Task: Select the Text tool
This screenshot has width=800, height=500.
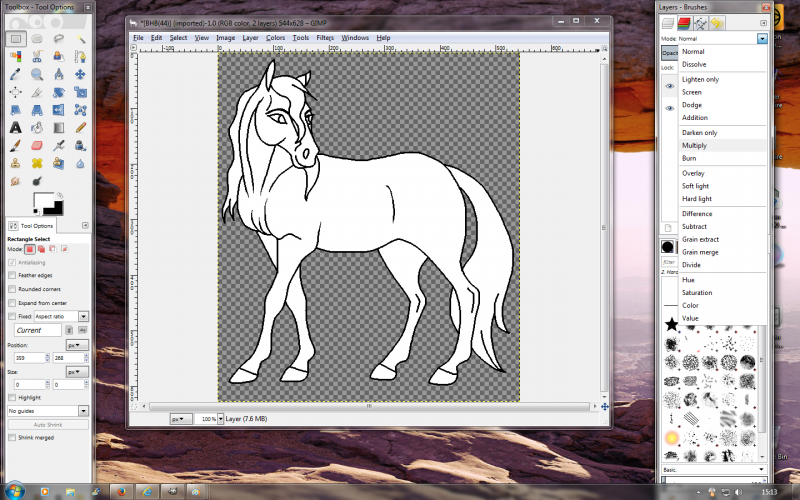Action: click(x=16, y=128)
